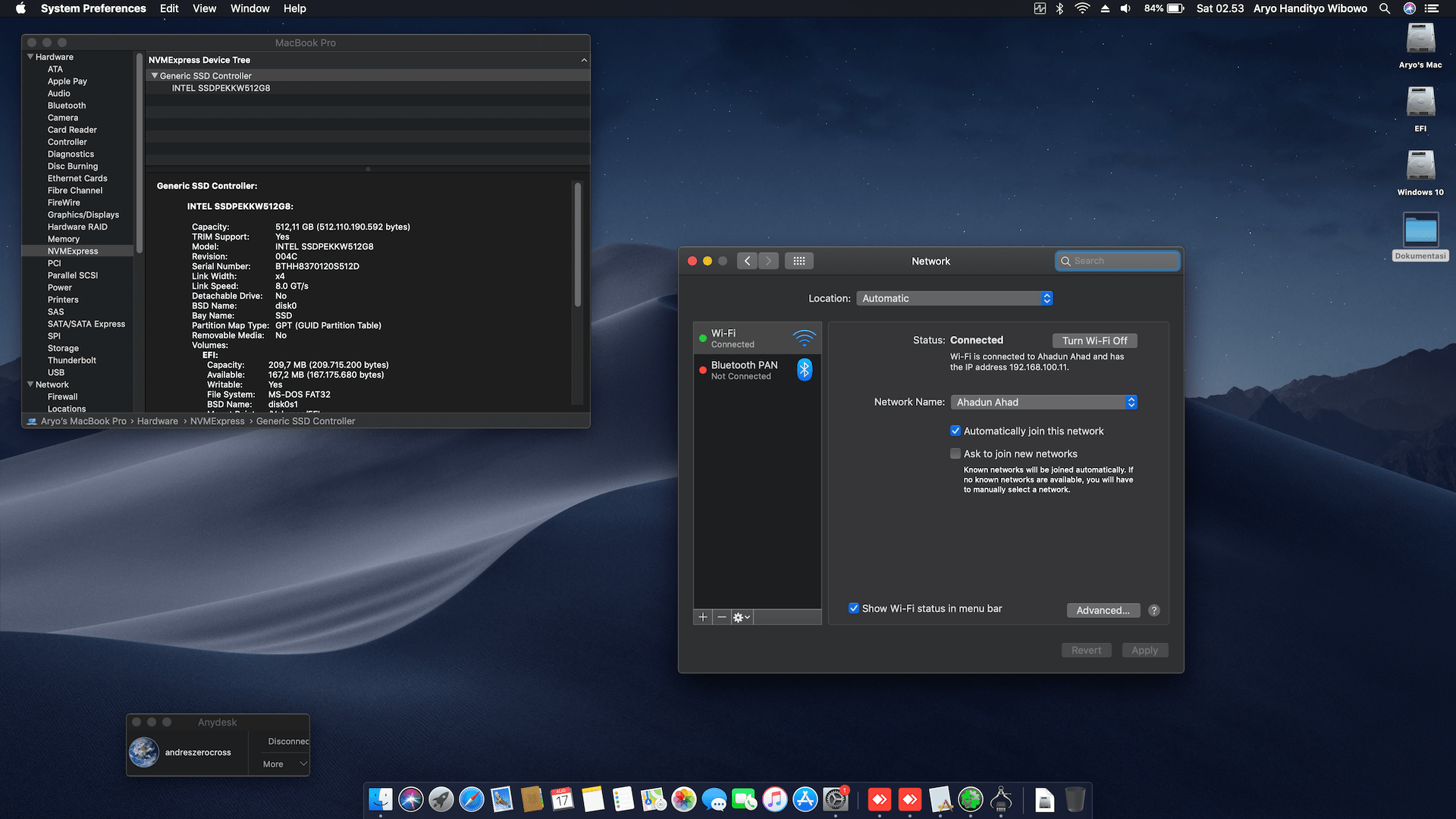
Task: Open the Location dropdown set to Automatic
Action: 954,298
